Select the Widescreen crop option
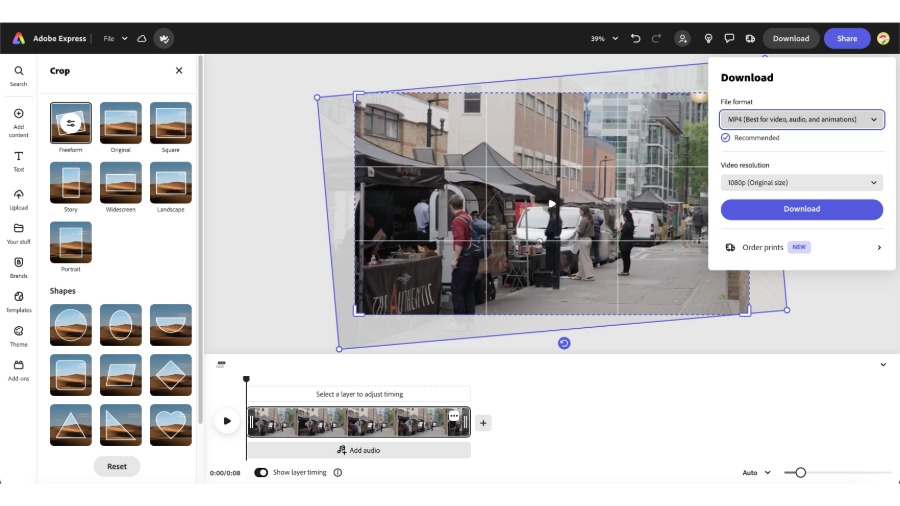Viewport: 900px width, 506px height. point(121,182)
